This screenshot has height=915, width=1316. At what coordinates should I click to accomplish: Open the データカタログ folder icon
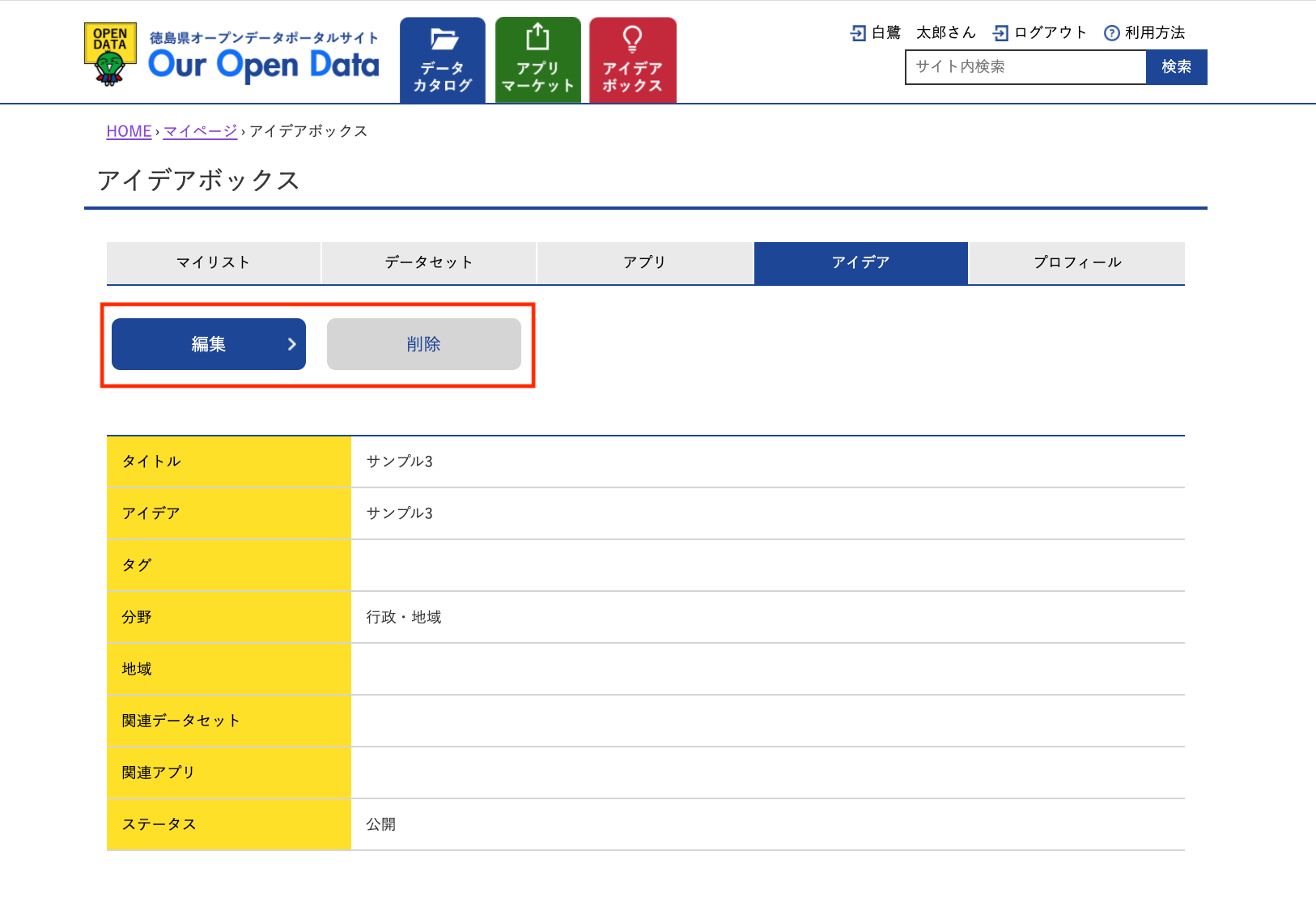444,38
